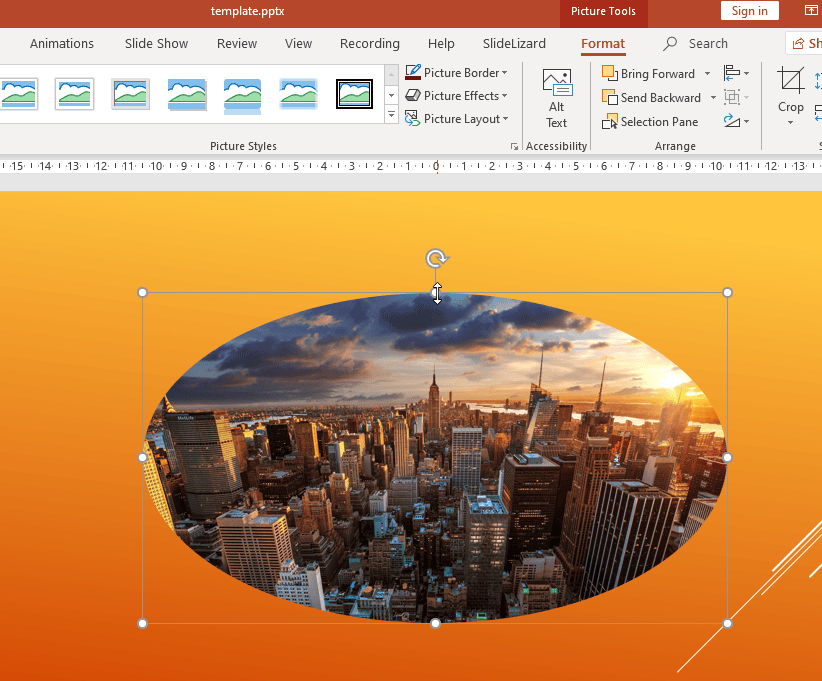822x681 pixels.
Task: Click the bottom-left corner resize handle
Action: [x=143, y=623]
